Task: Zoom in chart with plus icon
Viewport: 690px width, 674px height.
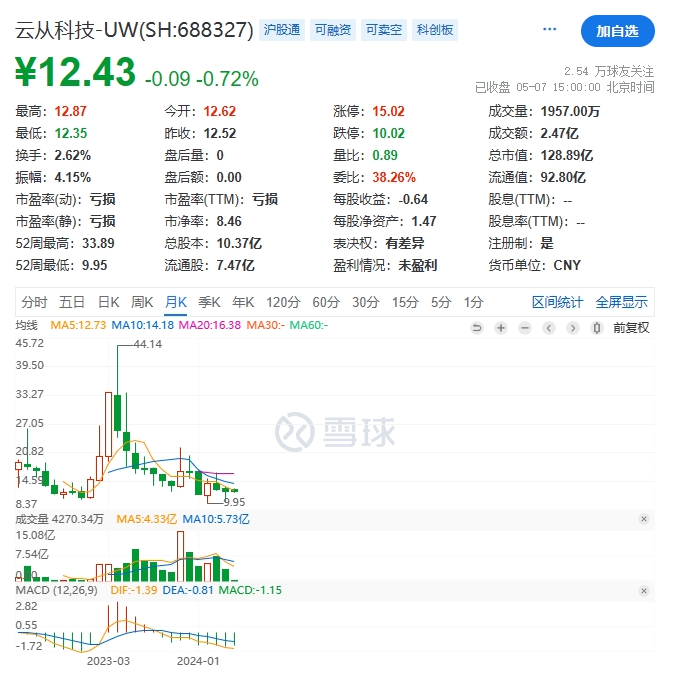Action: click(501, 328)
